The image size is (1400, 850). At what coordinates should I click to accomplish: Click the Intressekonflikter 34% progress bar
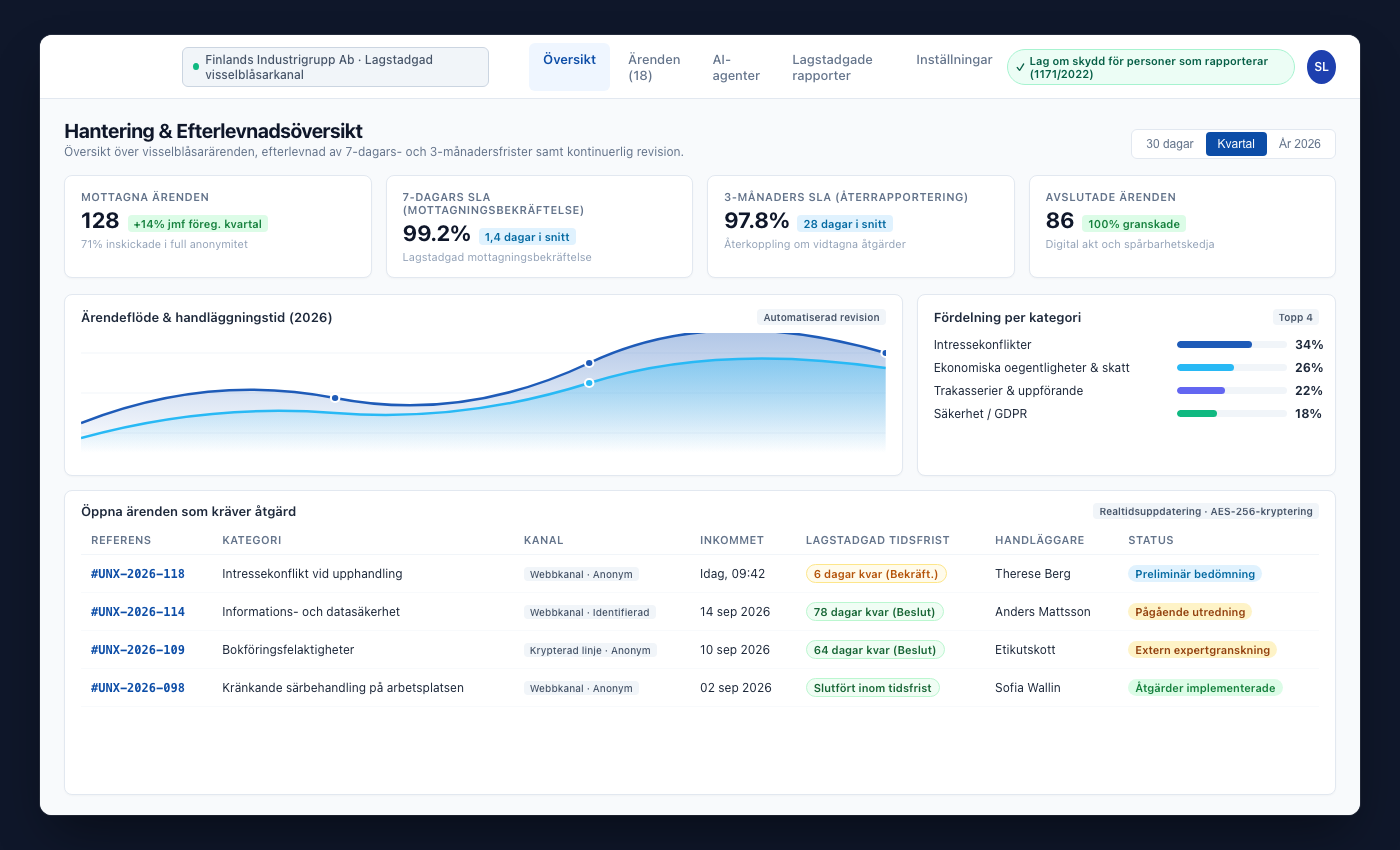click(1232, 344)
